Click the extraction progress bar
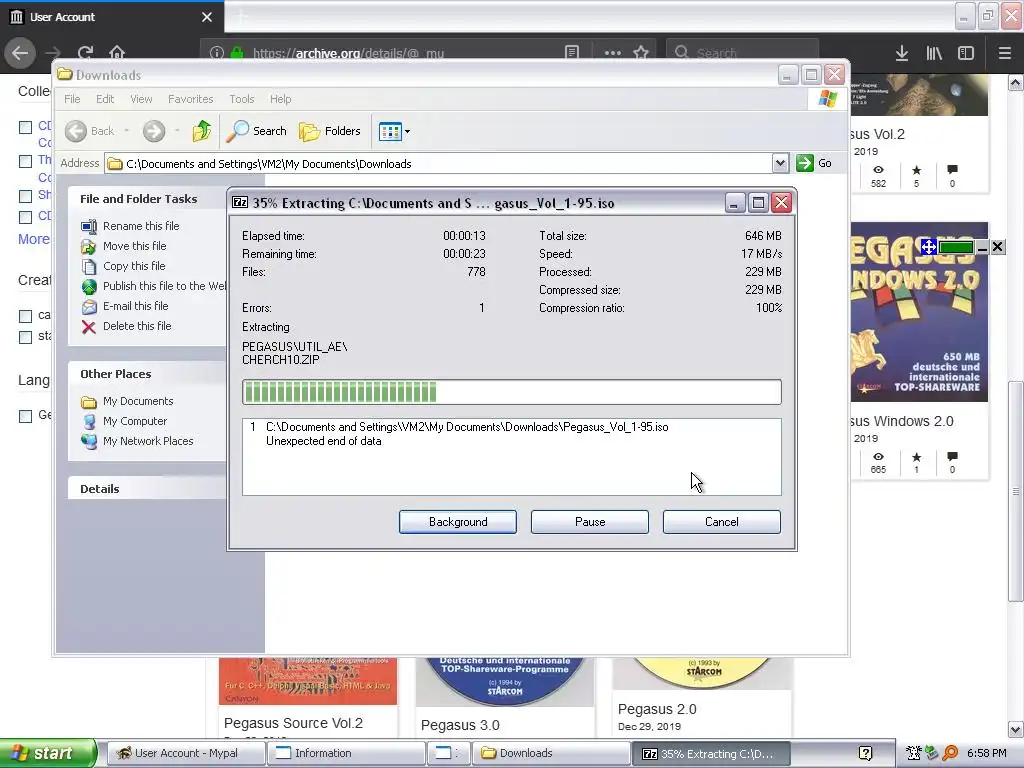This screenshot has width=1024, height=768. click(511, 392)
